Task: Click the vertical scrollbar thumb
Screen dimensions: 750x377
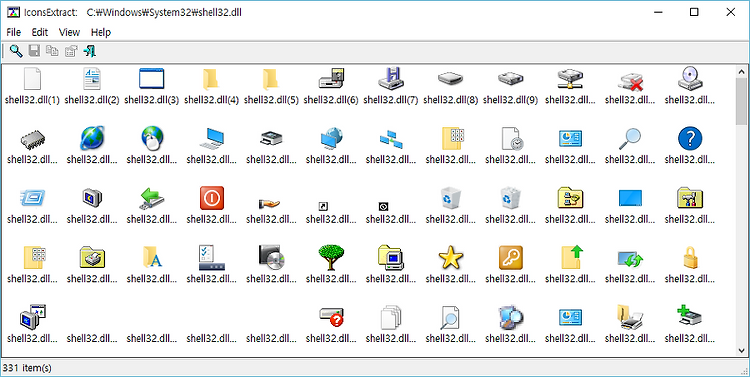Action: [742, 100]
